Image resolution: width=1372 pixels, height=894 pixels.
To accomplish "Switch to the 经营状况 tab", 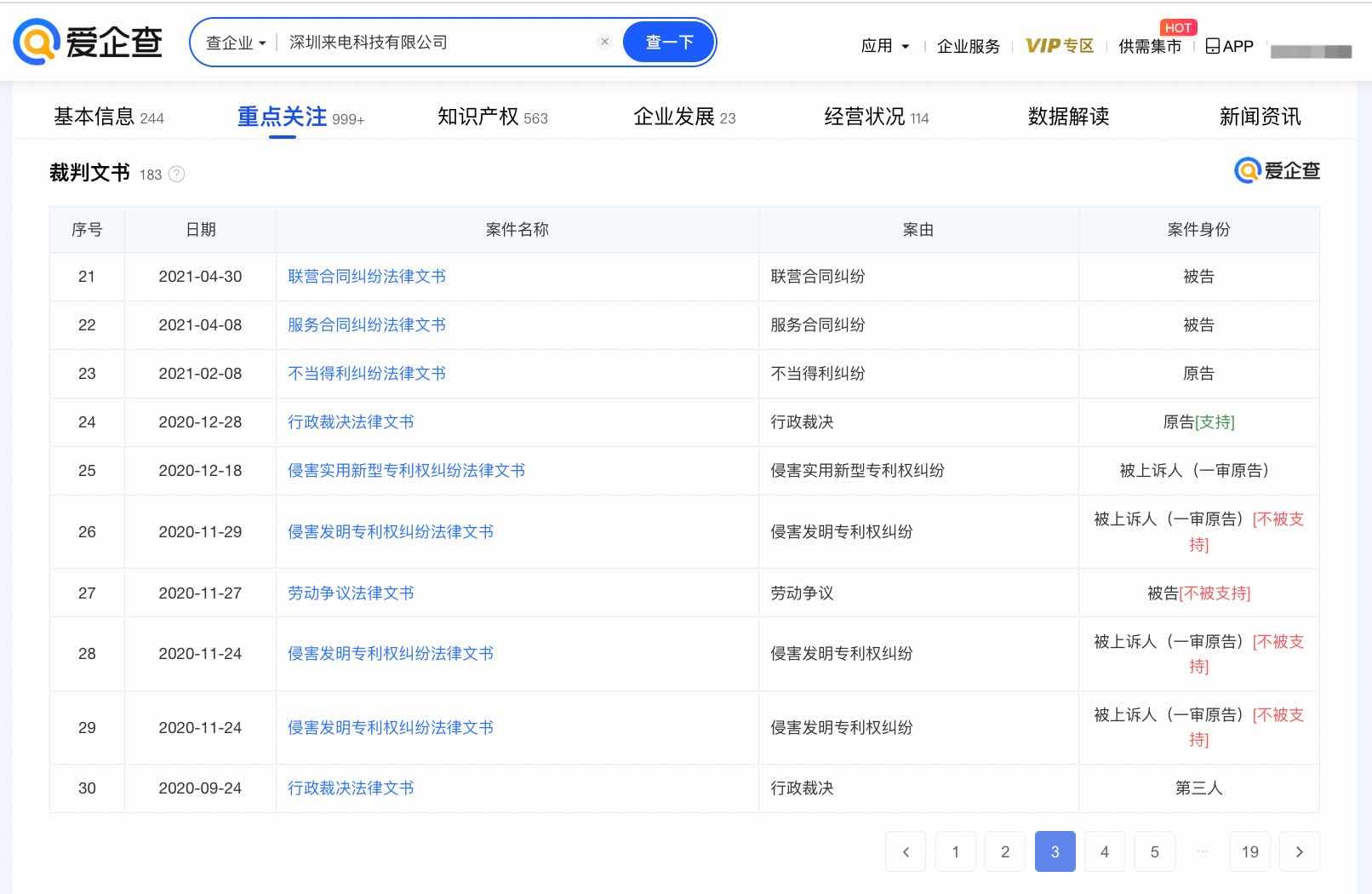I will click(877, 117).
